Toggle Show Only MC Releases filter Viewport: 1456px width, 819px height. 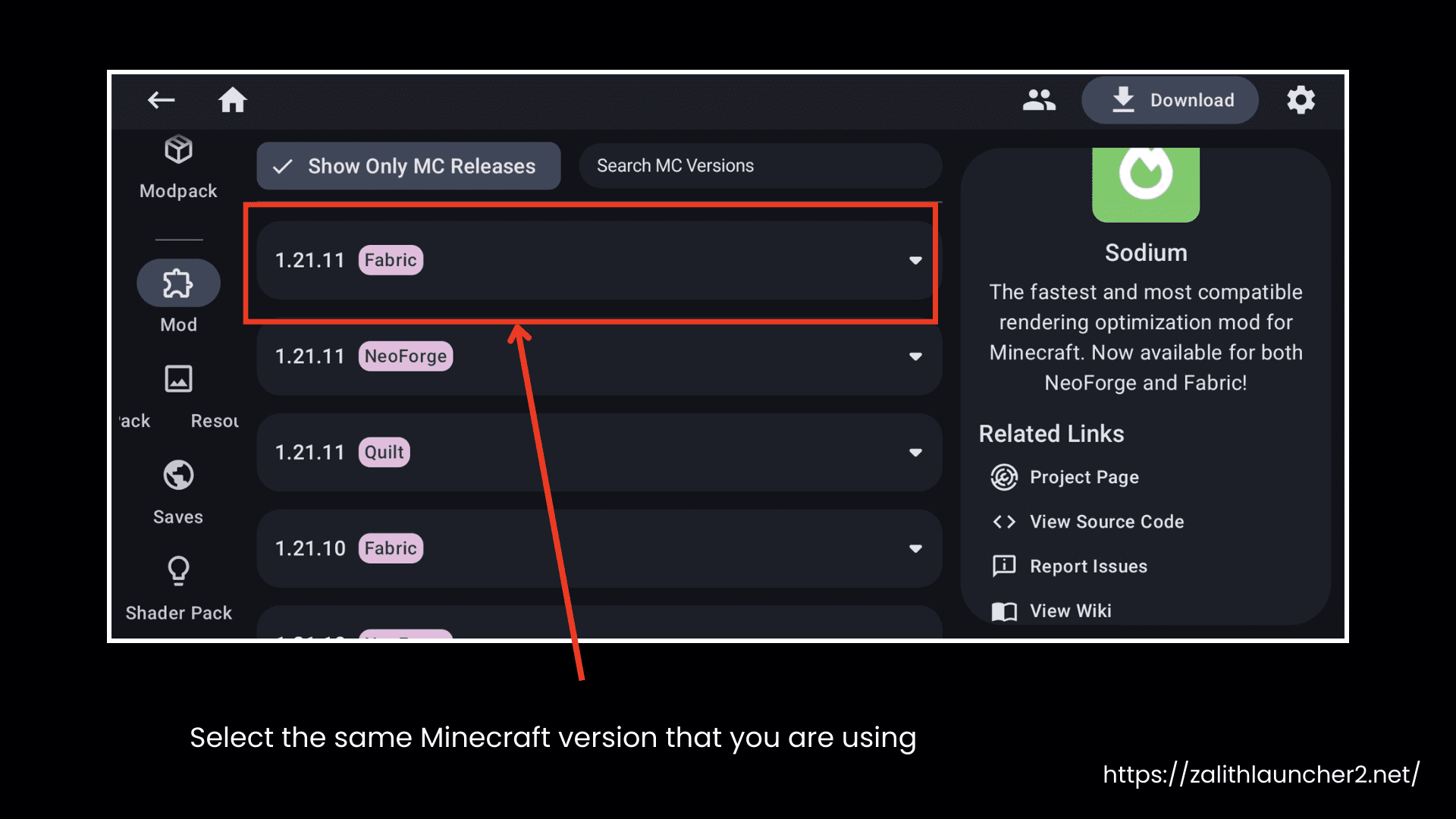point(409,166)
